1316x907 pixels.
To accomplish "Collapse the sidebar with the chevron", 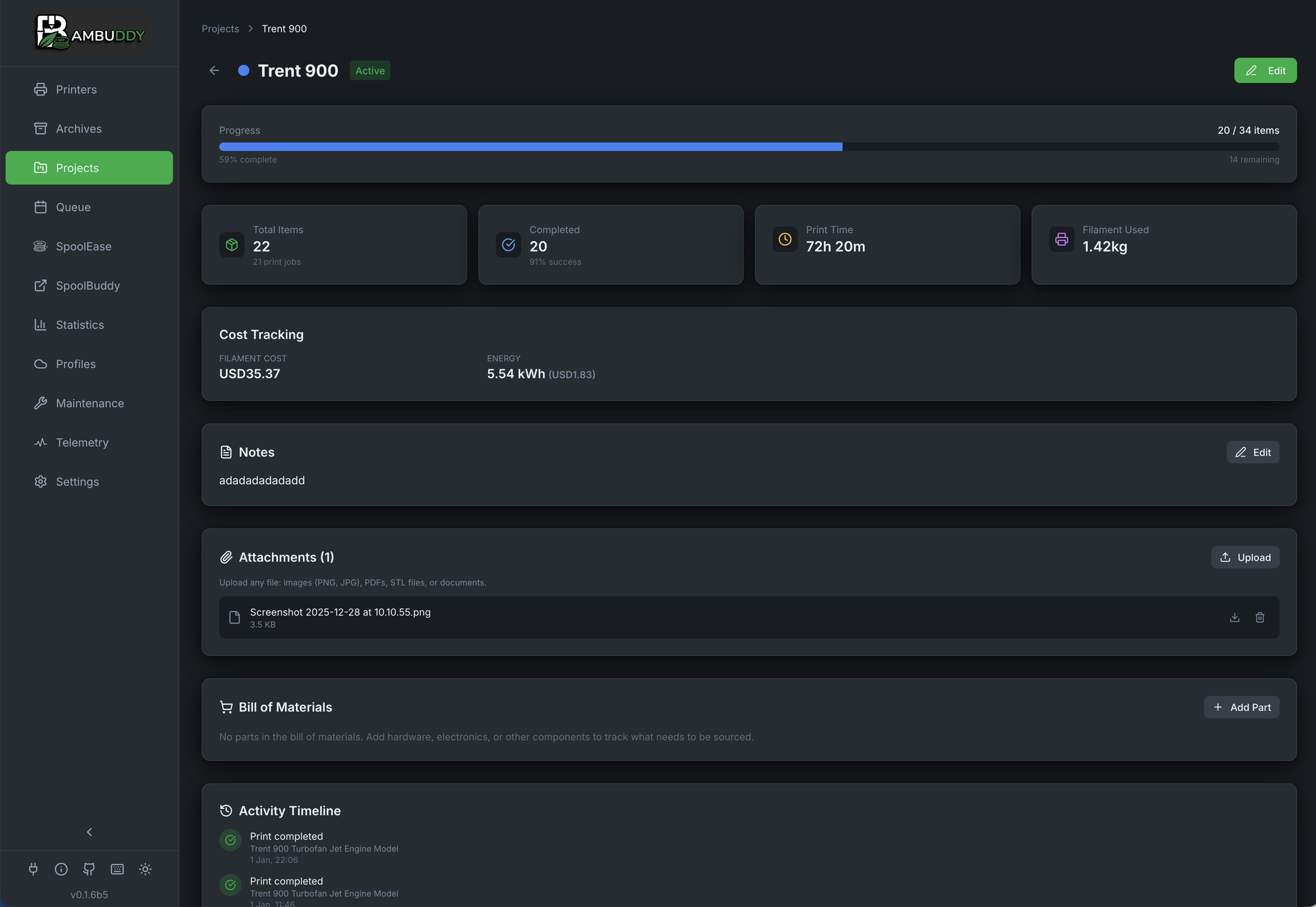I will [x=89, y=832].
